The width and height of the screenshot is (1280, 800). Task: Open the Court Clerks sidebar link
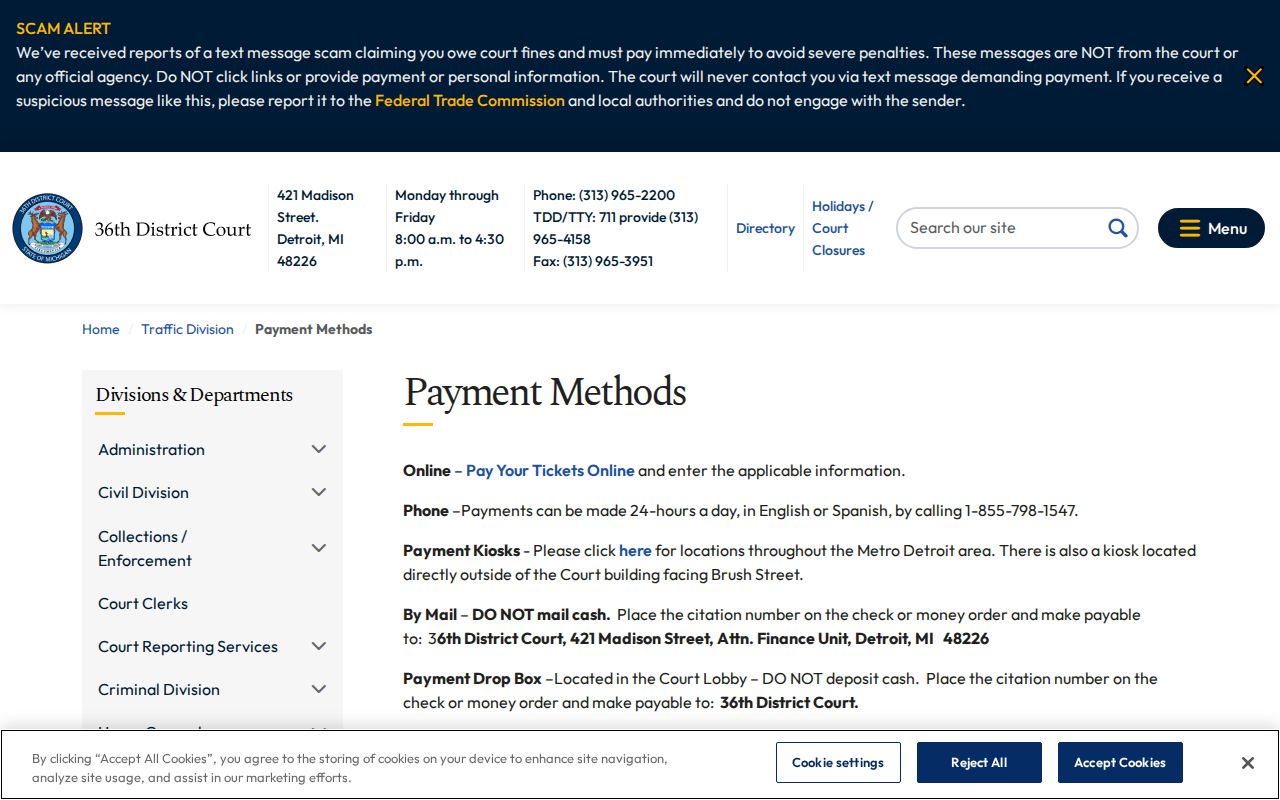point(143,603)
